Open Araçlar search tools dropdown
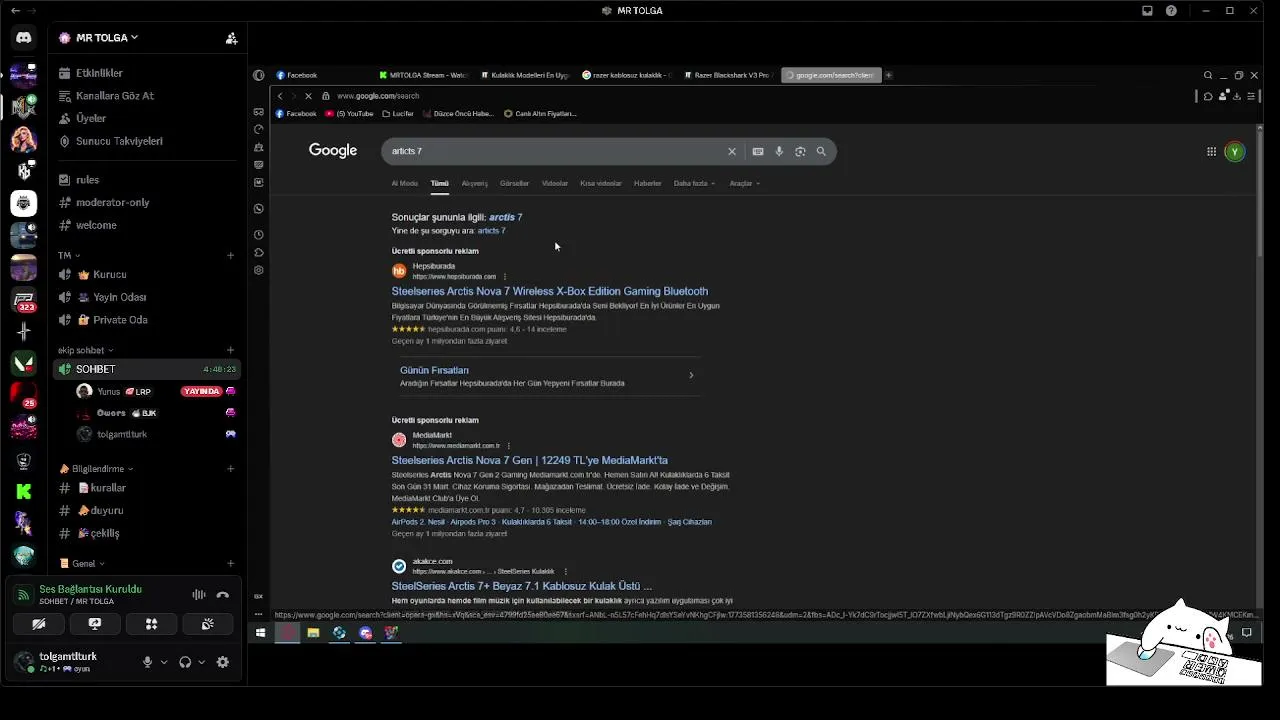Screen dimensions: 1280x720 tap(744, 183)
